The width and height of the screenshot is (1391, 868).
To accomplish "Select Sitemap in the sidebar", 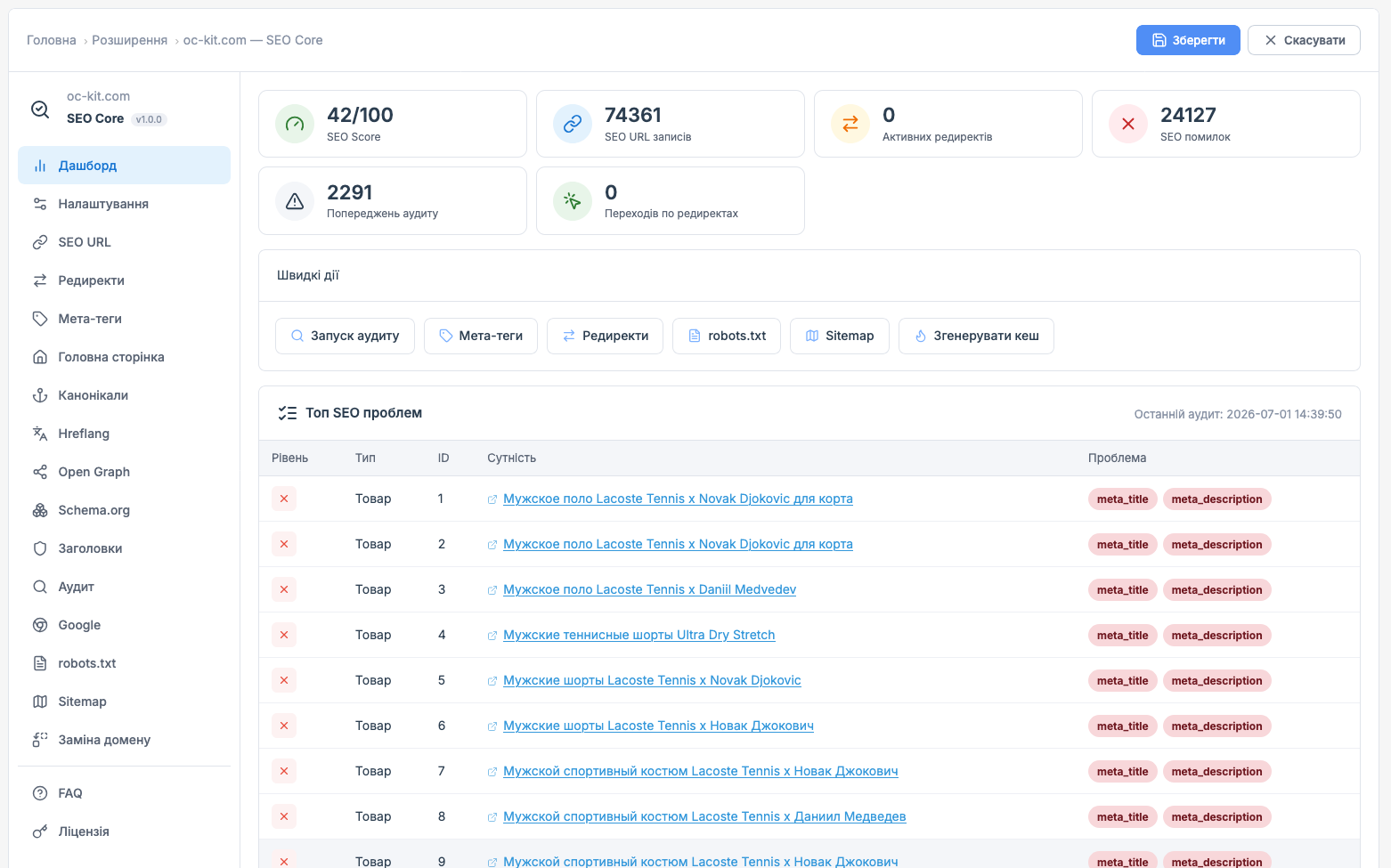I will [124, 702].
